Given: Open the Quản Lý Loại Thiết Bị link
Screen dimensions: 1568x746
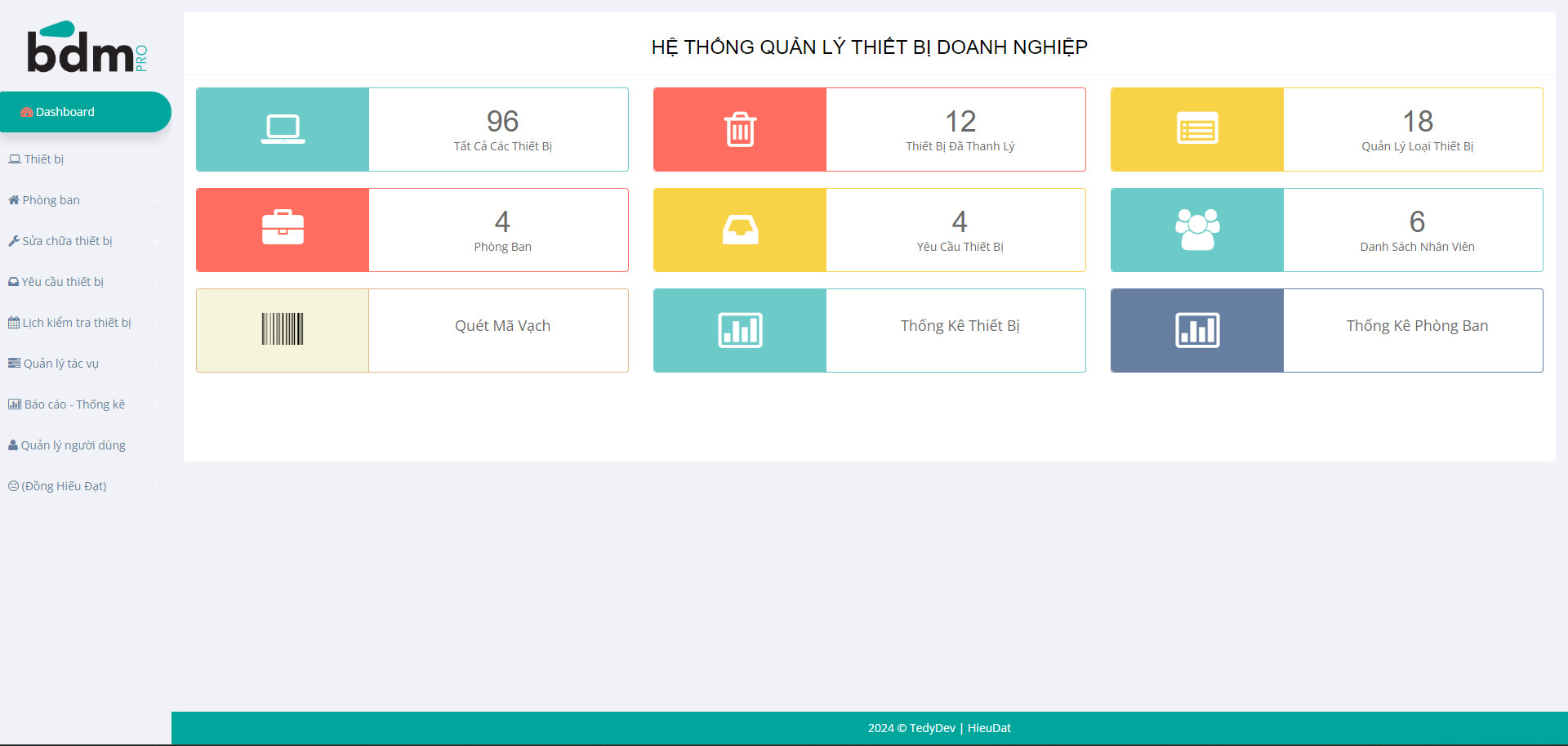Looking at the screenshot, I should click(x=1418, y=146).
